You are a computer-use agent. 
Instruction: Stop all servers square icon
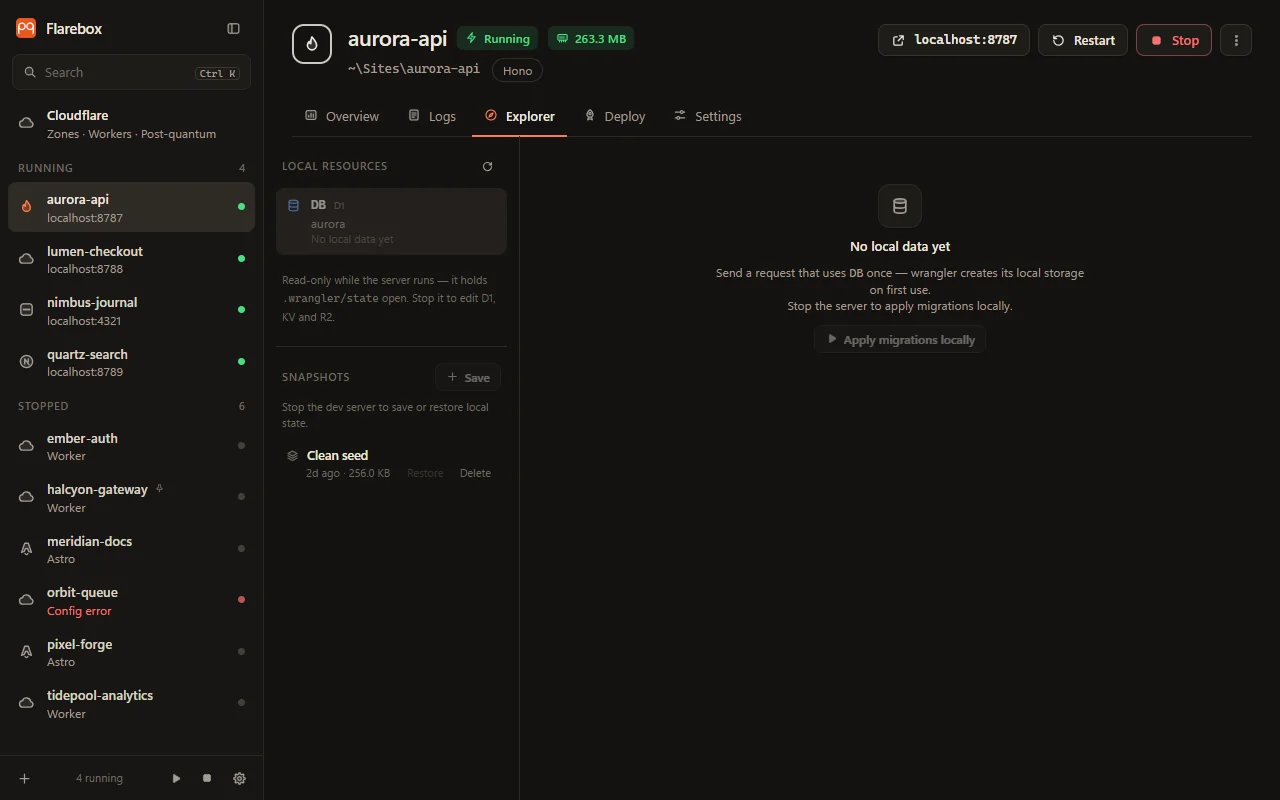click(207, 778)
